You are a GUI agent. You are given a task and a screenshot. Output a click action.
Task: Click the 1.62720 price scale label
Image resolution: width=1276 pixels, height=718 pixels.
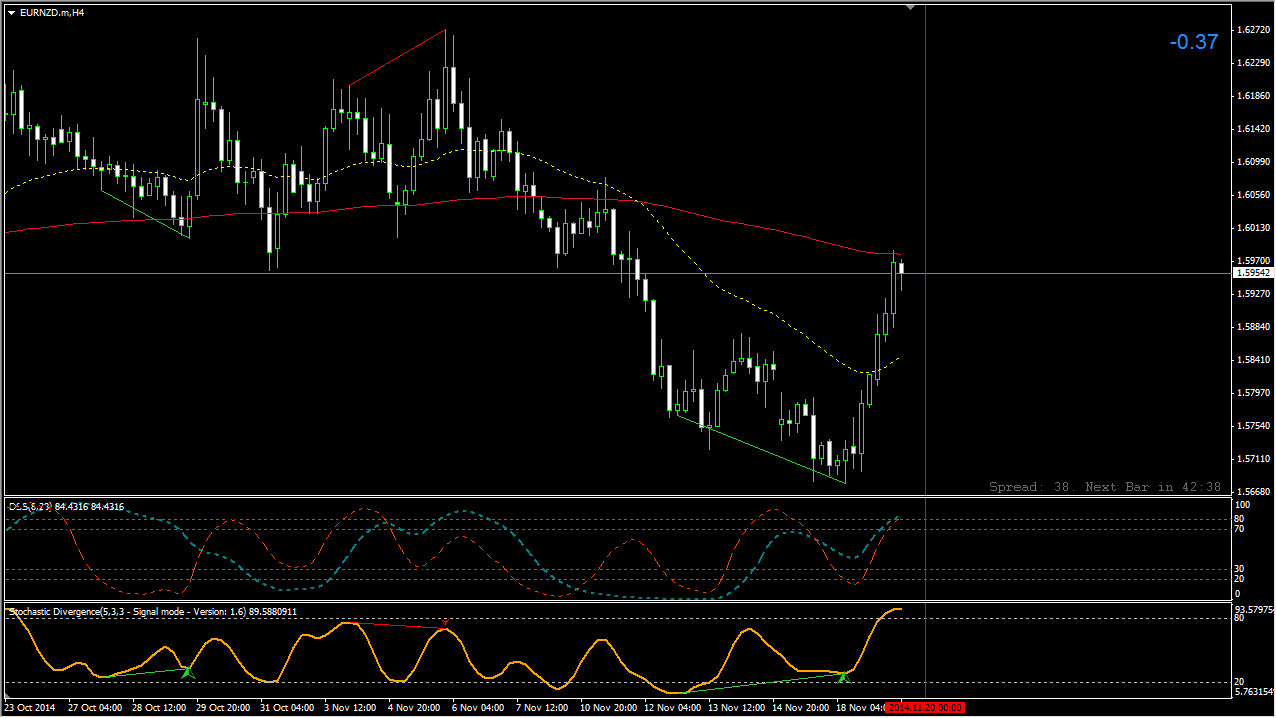click(x=1253, y=30)
